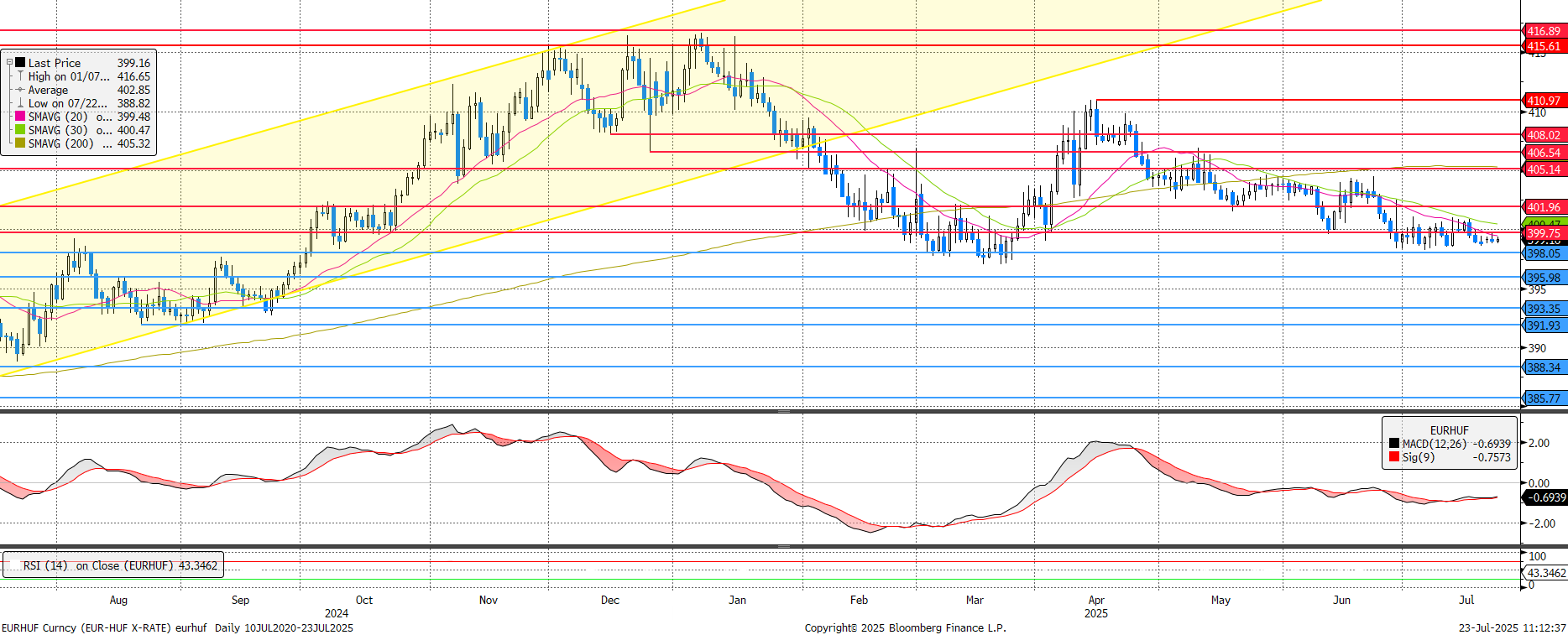The image size is (1568, 635).
Task: Select the 'Last Price' legend label
Action: point(55,63)
